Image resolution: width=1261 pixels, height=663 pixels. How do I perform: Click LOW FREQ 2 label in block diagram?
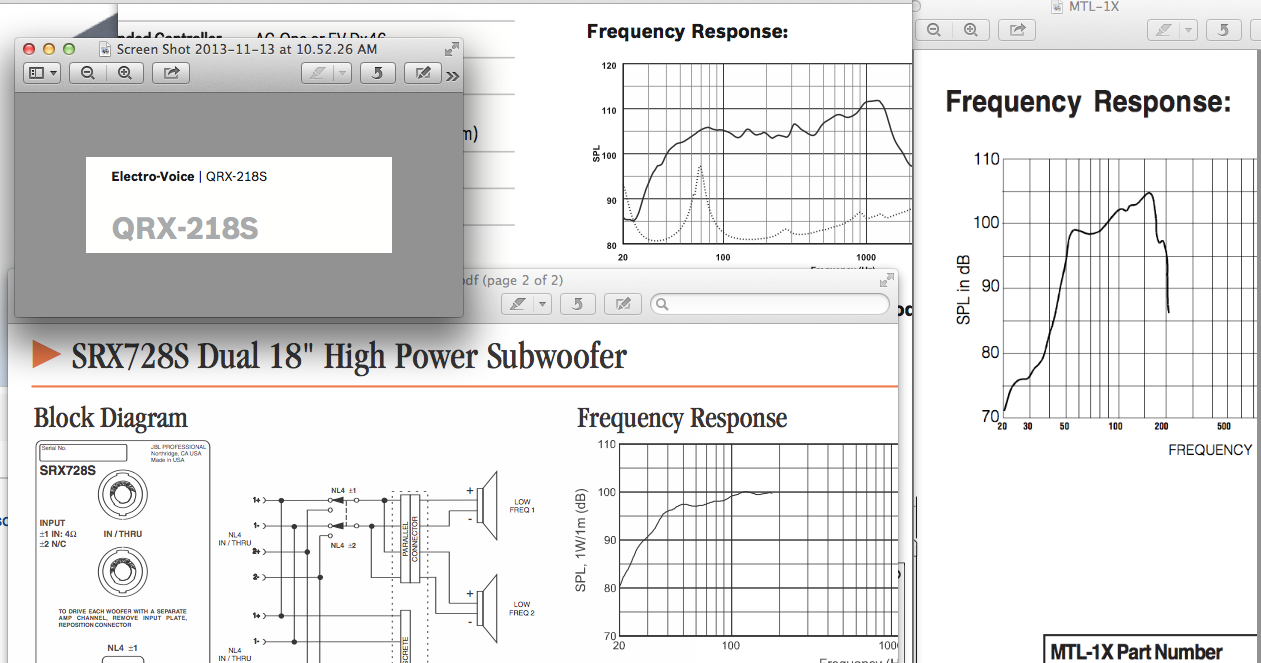point(523,608)
